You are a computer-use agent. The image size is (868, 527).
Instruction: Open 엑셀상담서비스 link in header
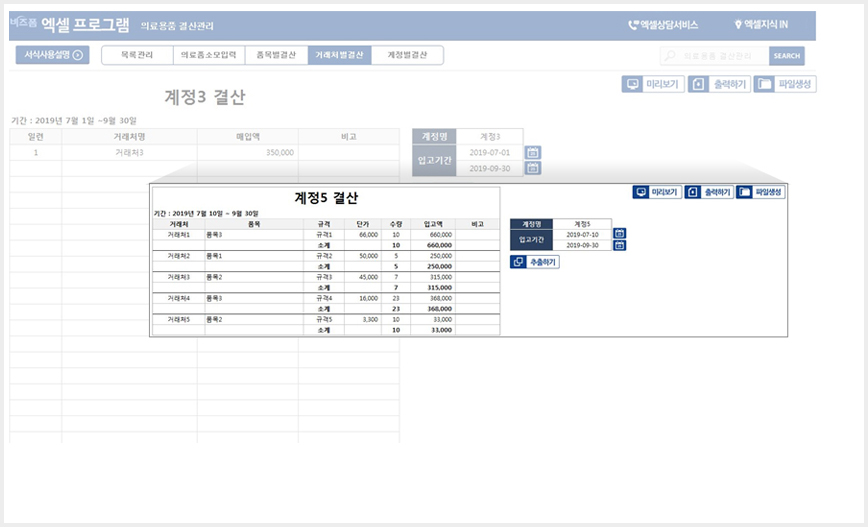663,24
